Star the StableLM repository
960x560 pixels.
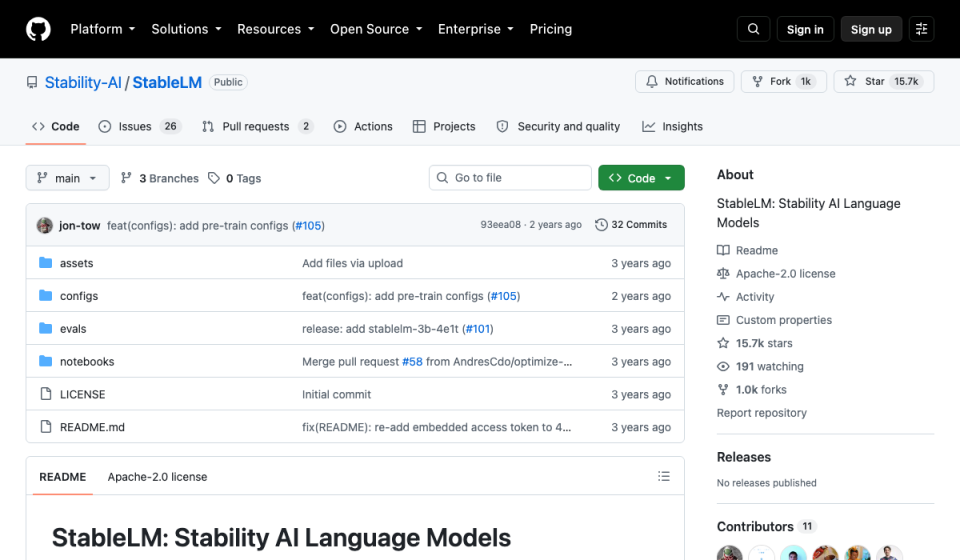point(883,81)
